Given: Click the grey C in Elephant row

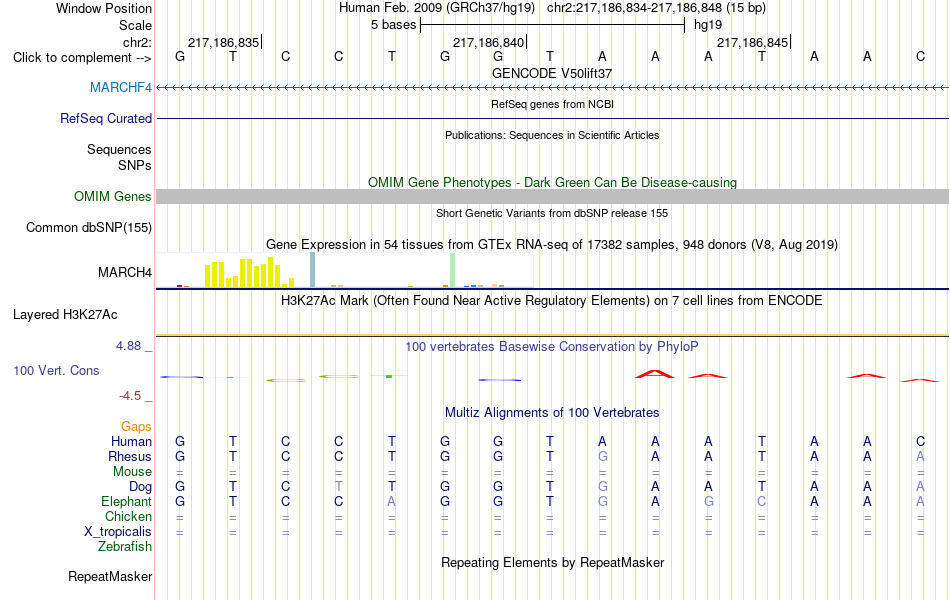Looking at the screenshot, I should tap(762, 502).
